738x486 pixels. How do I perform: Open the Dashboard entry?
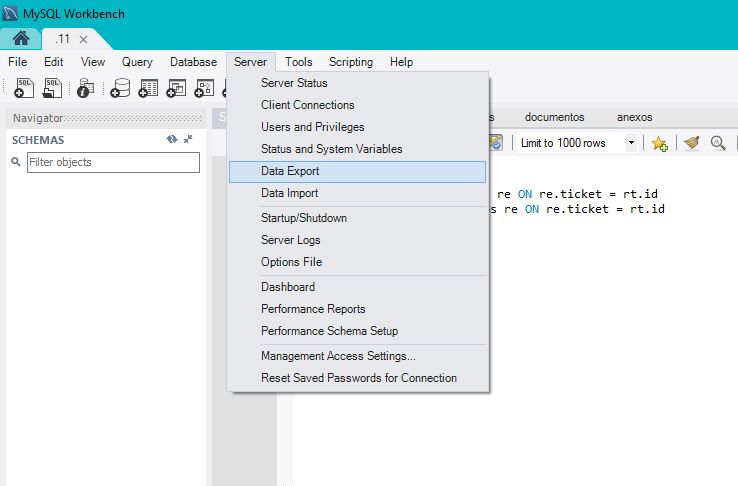pyautogui.click(x=357, y=287)
